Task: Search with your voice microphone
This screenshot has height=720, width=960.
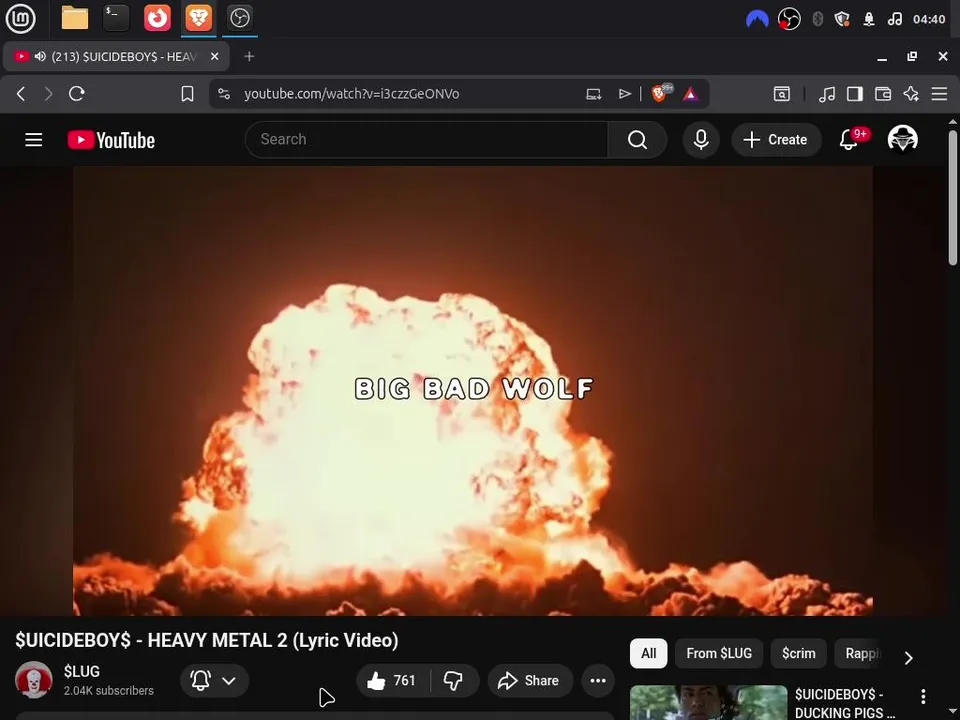Action: click(x=701, y=140)
